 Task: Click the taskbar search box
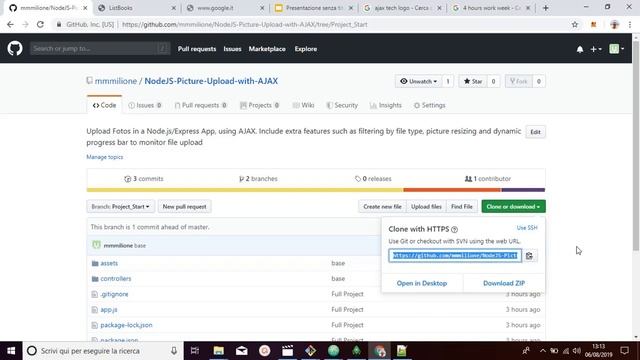pyautogui.click(x=103, y=351)
